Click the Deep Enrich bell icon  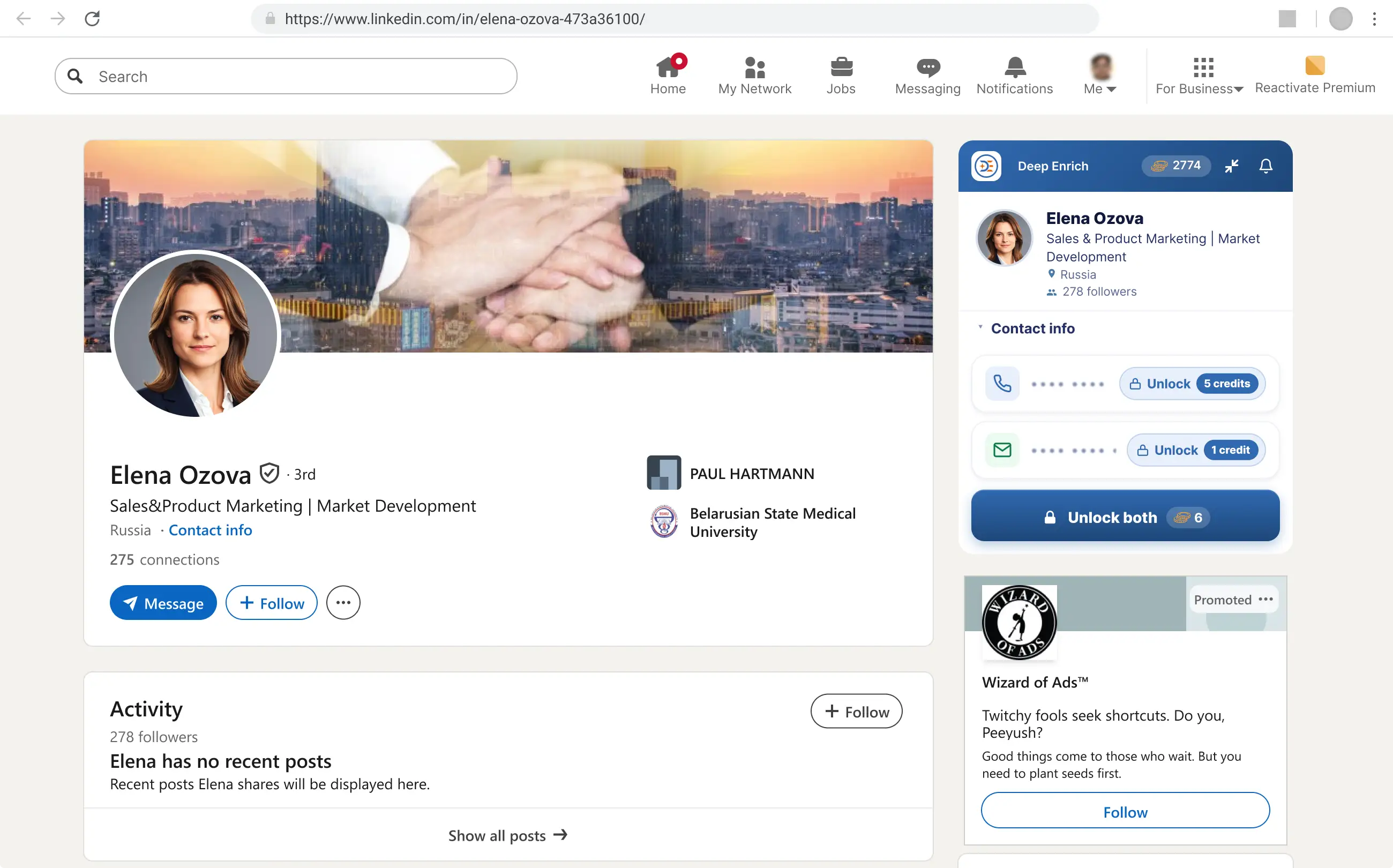coord(1265,166)
